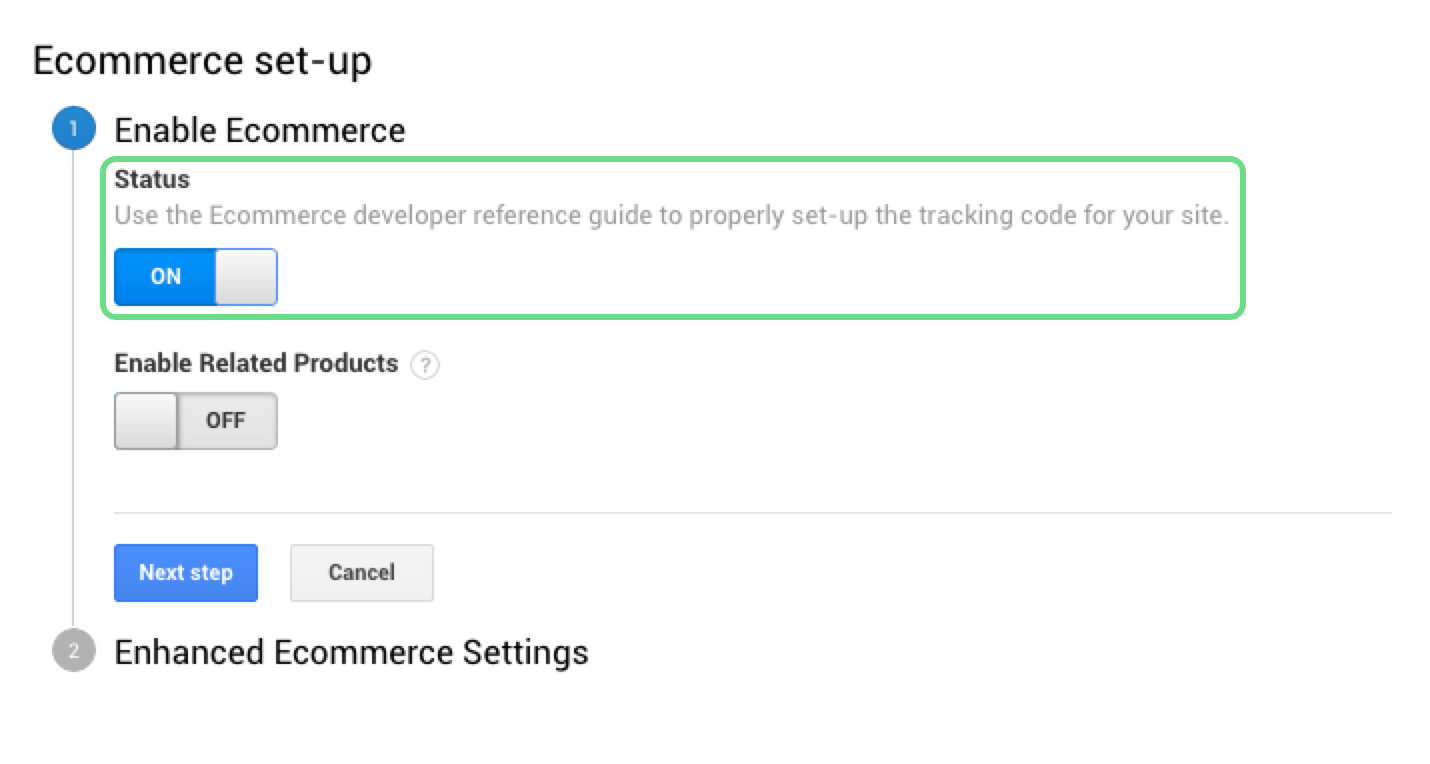Image resolution: width=1430 pixels, height=764 pixels.
Task: Click the vertical line connecting the steps
Action: click(73, 391)
